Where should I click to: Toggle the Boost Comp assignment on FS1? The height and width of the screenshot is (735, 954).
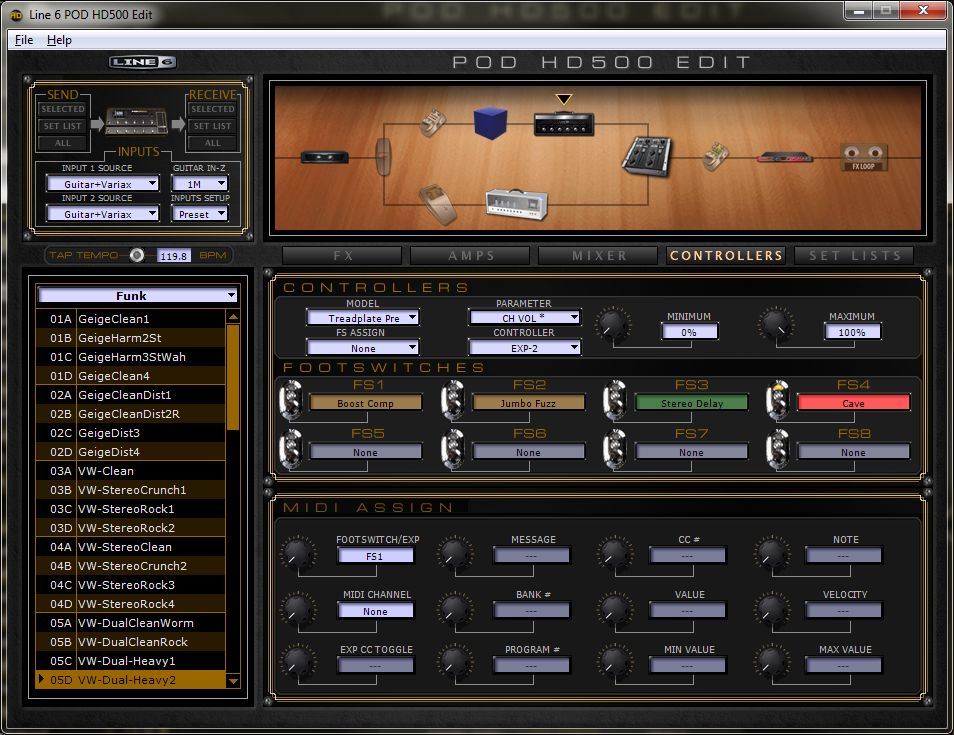(366, 403)
